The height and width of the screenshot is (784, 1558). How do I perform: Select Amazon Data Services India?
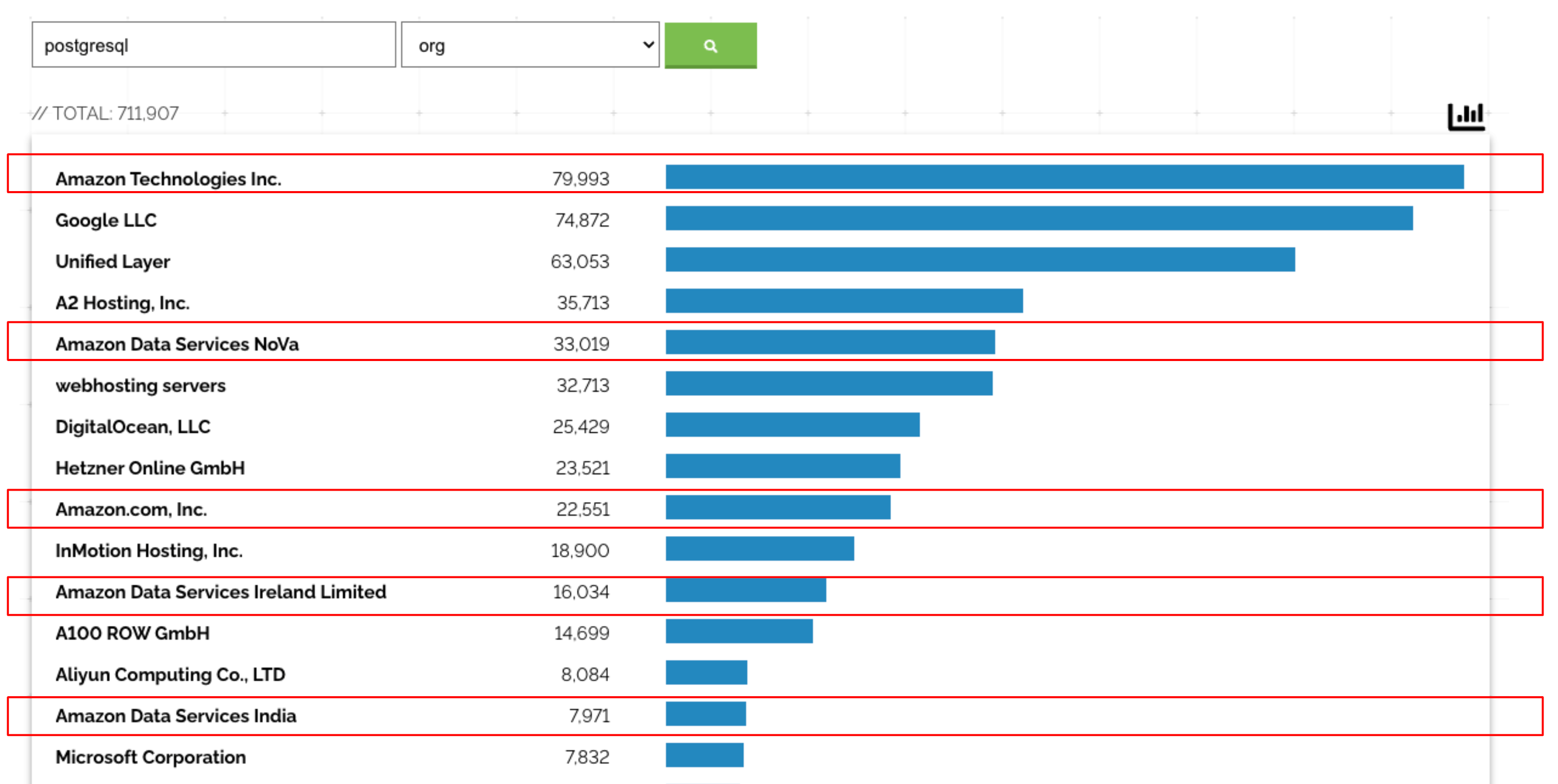(x=176, y=716)
